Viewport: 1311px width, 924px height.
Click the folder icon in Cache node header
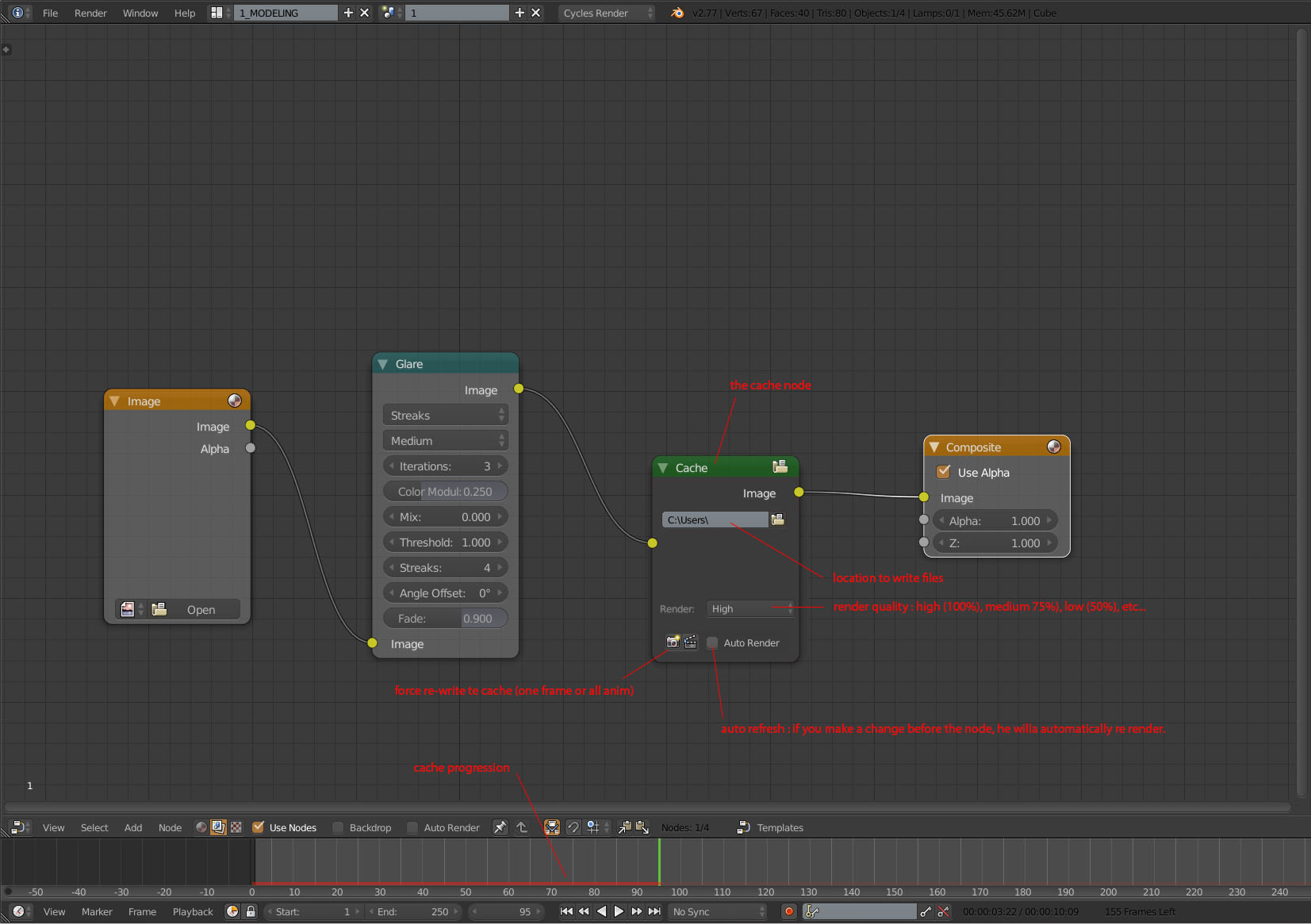point(780,467)
